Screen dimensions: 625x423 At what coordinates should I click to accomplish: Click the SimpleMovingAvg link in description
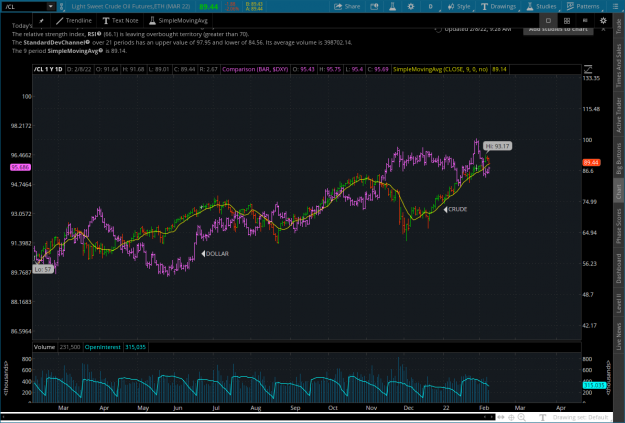[75, 51]
